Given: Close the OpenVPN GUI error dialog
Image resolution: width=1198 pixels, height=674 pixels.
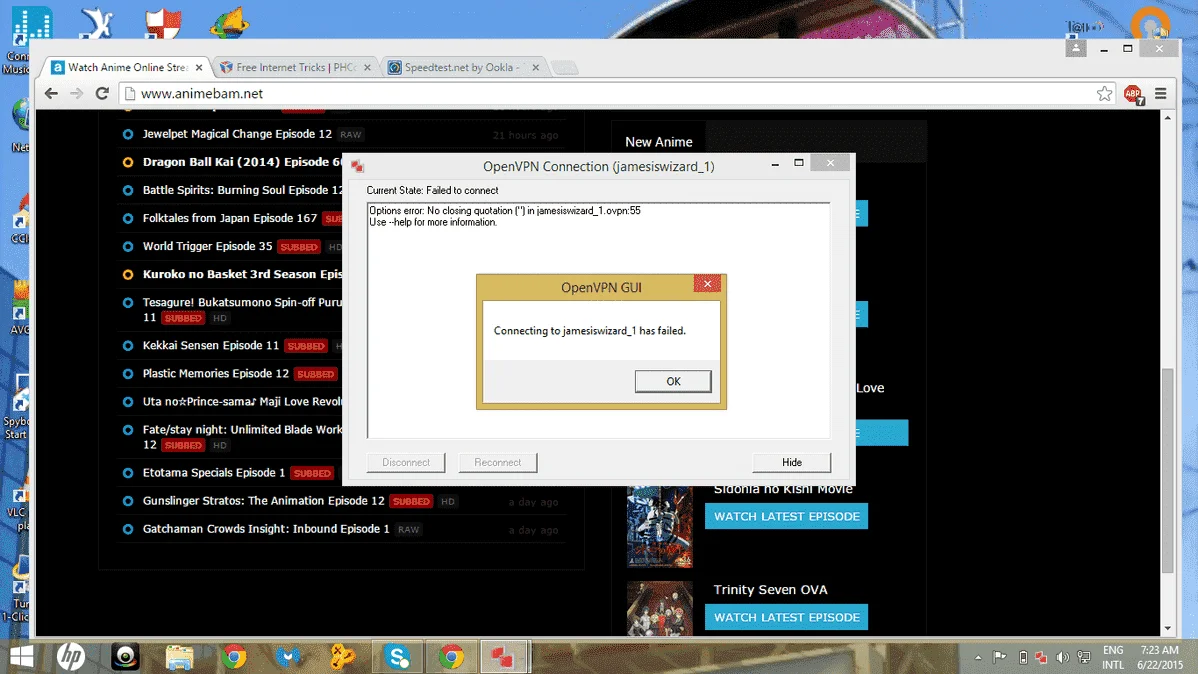Looking at the screenshot, I should point(707,284).
